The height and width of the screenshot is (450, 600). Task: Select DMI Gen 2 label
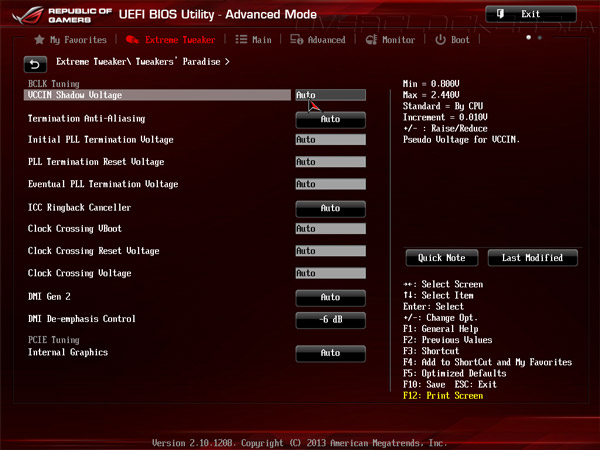pyautogui.click(x=49, y=297)
